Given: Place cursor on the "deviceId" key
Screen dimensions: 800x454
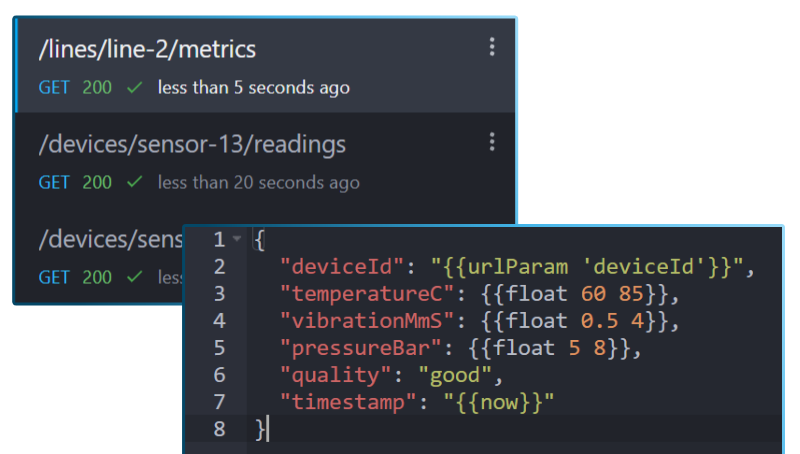Looking at the screenshot, I should pos(341,267).
